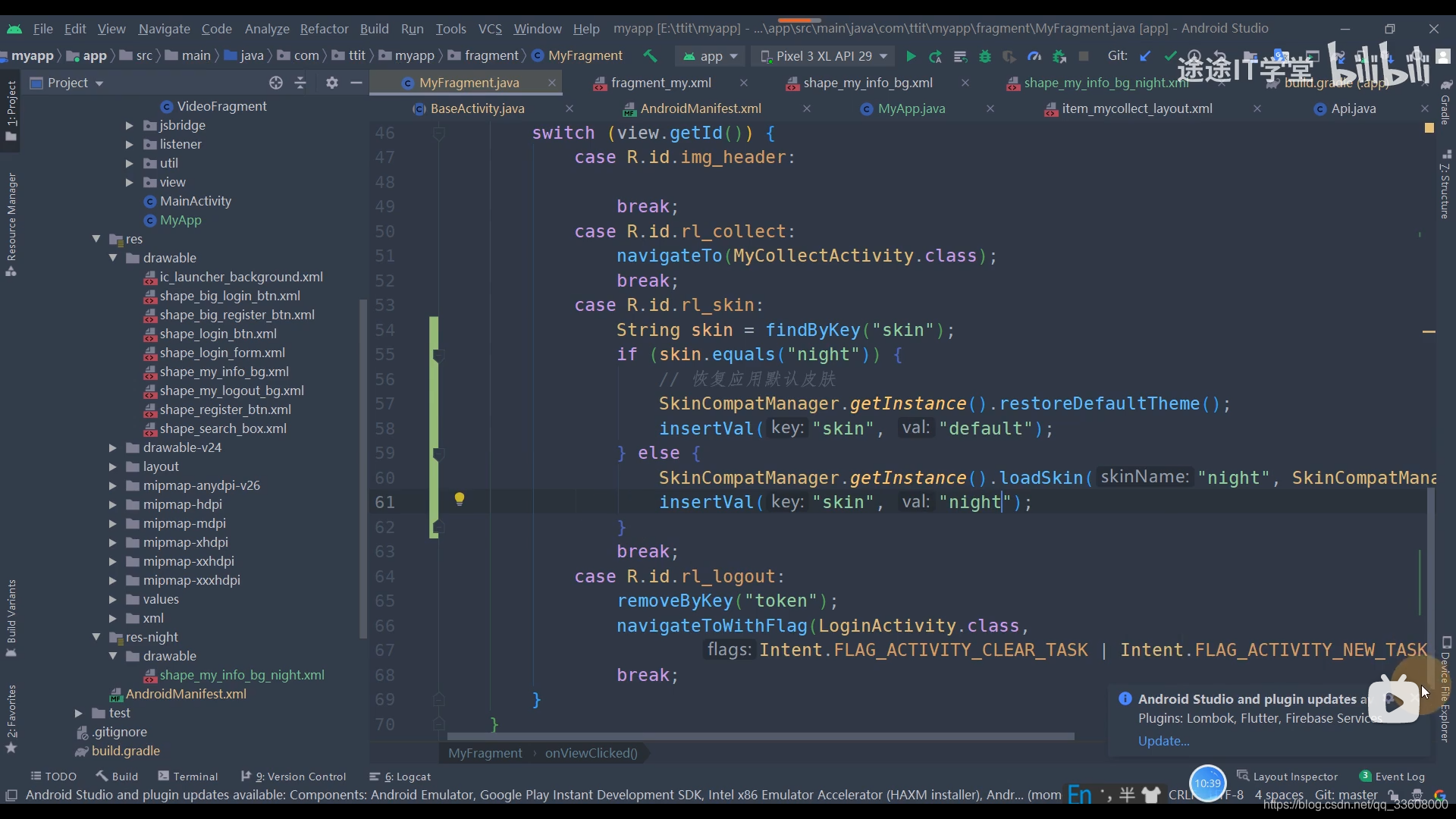Collapse the res folder

click(96, 239)
